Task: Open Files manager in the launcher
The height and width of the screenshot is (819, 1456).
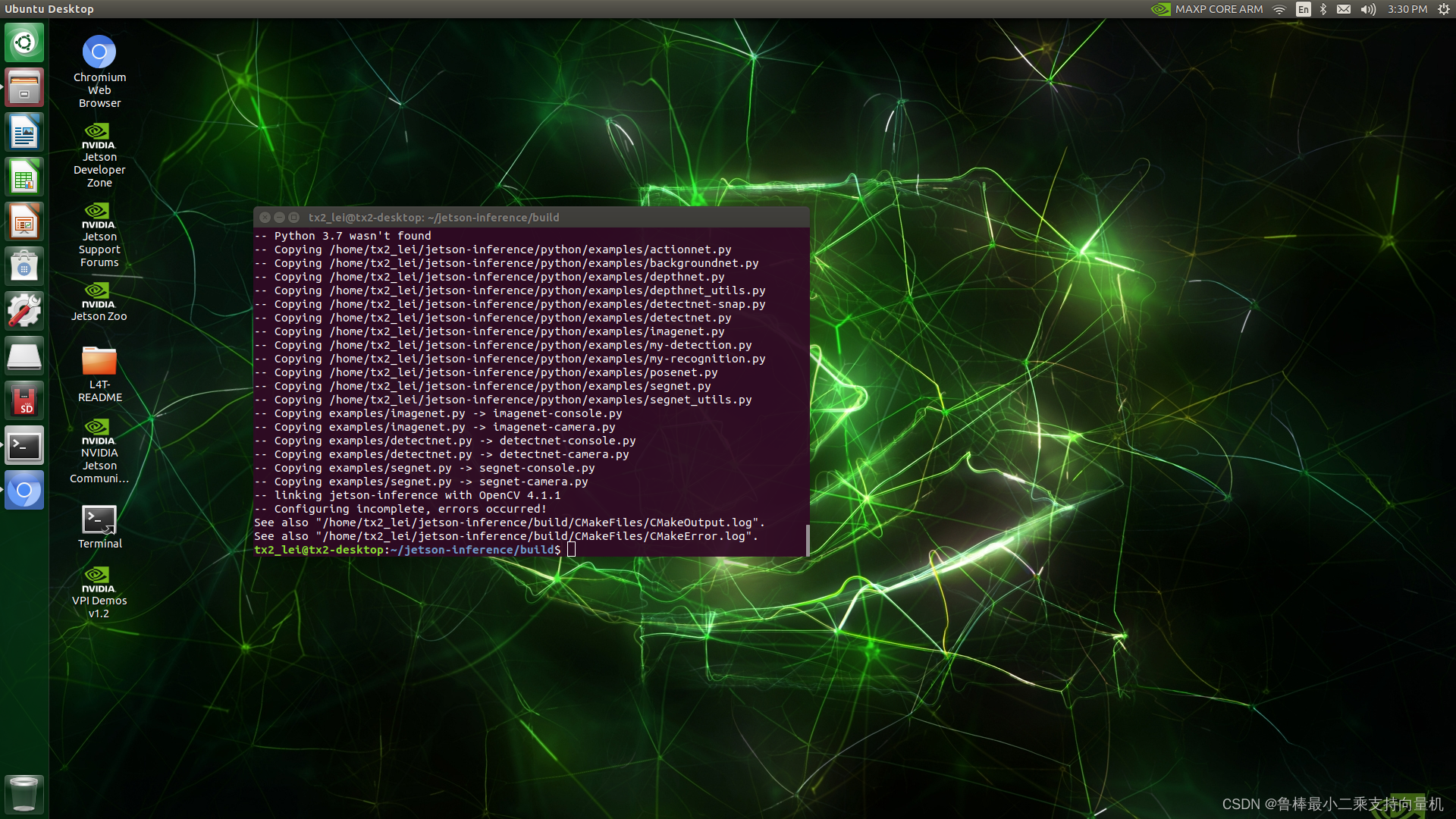Action: coord(24,87)
